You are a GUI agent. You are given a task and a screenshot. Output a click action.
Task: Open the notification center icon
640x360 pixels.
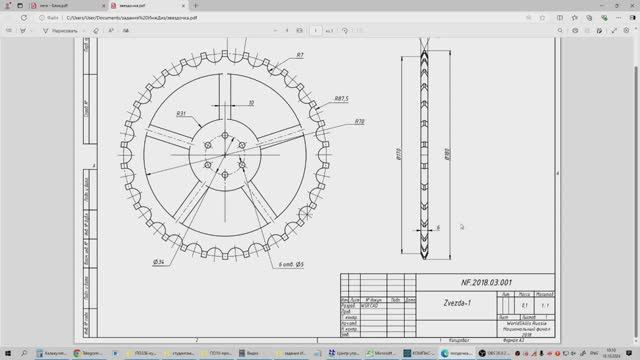click(x=629, y=353)
